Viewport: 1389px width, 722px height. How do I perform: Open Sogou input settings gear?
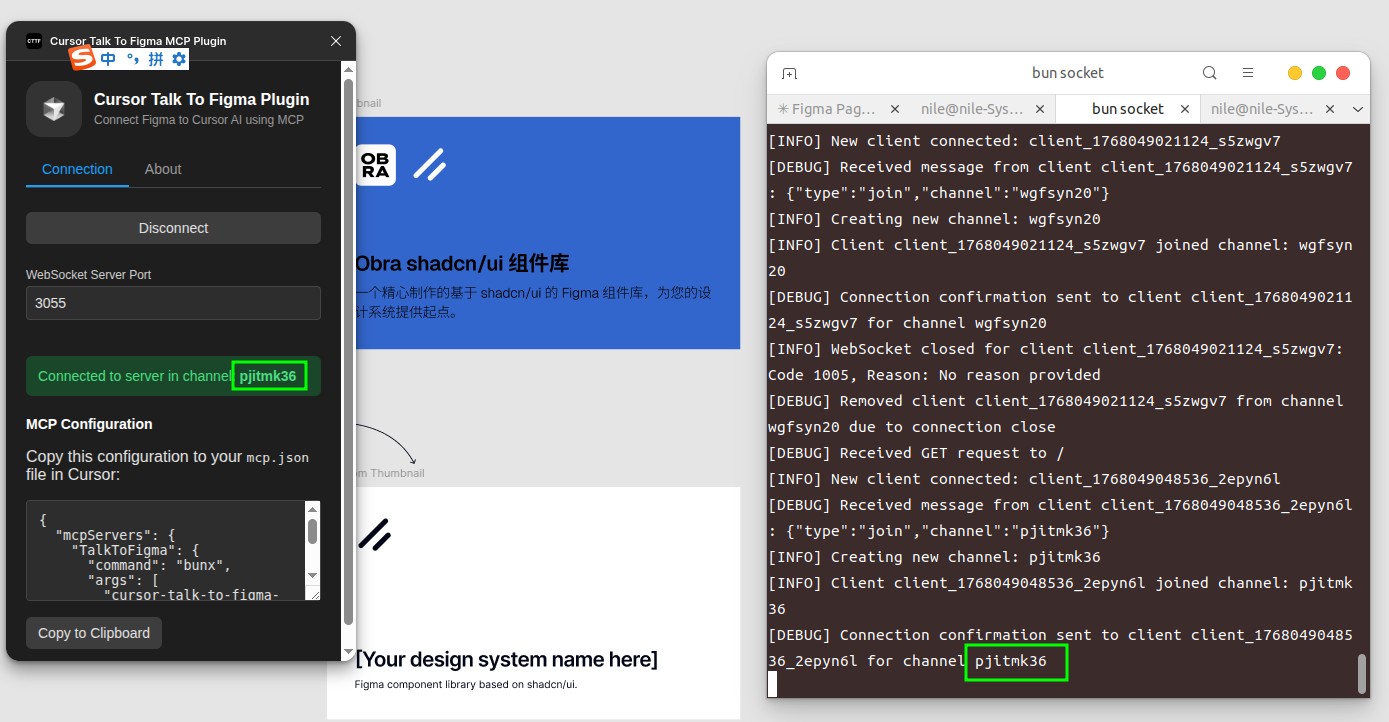click(179, 59)
